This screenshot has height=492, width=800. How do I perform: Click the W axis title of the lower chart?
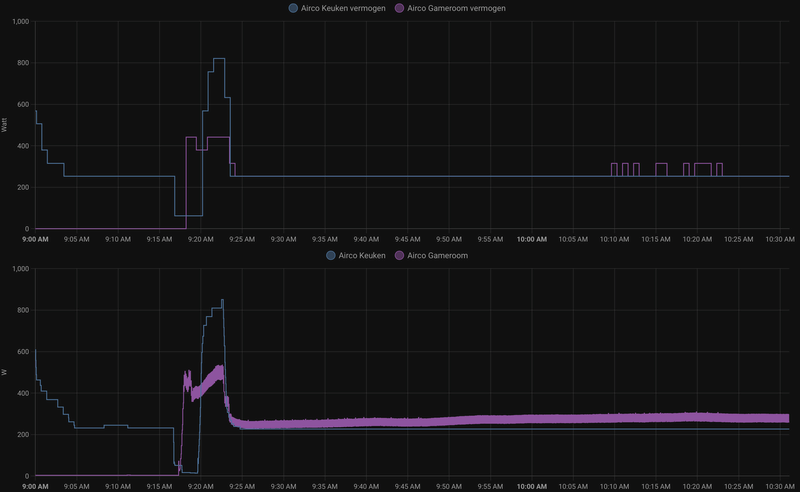[x=4, y=373]
